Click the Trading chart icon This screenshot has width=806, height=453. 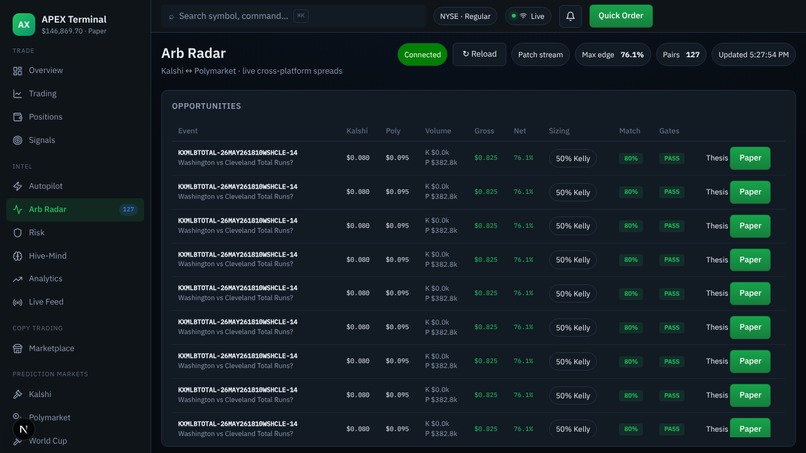coord(17,94)
